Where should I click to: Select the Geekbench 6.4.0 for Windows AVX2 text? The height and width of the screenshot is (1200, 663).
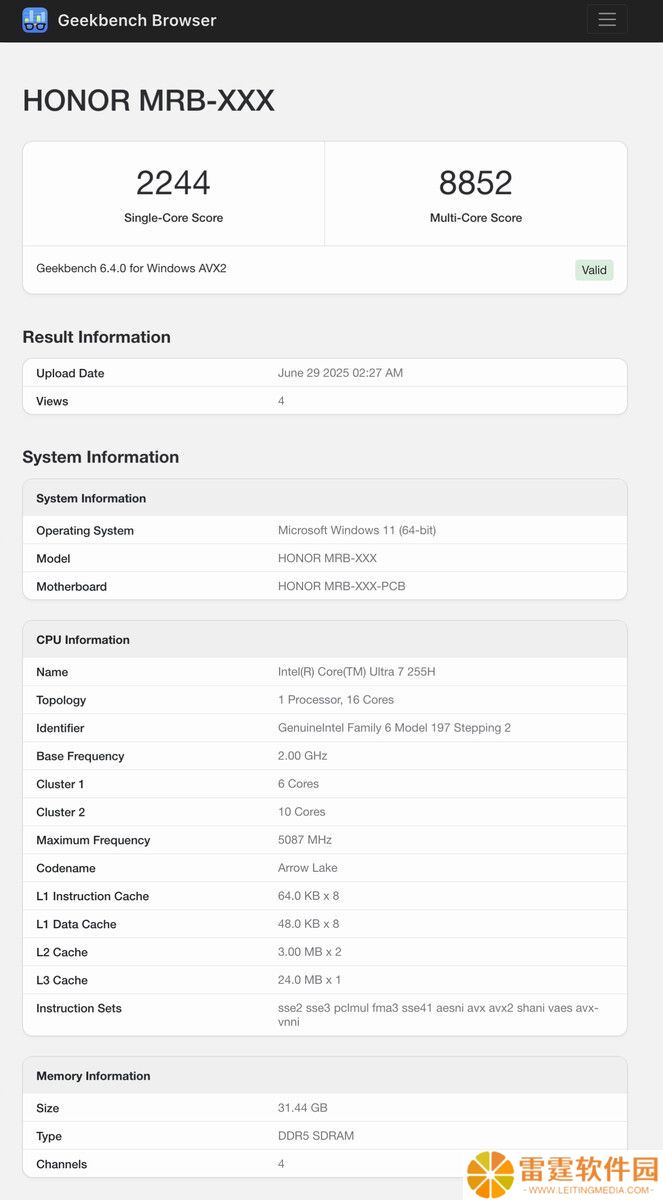pos(131,268)
